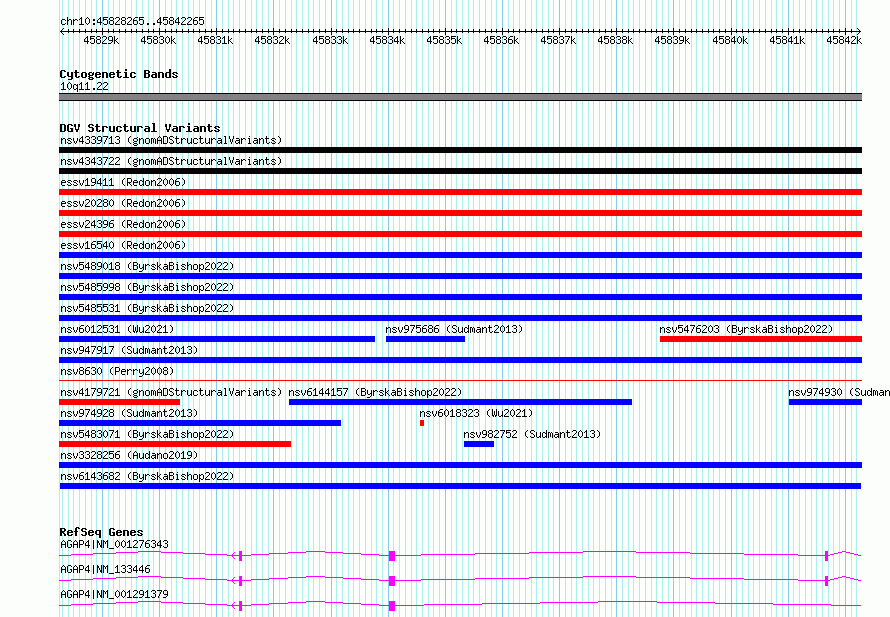890x617 pixels.
Task: Click the RefSeq Genes track title
Action: 101,532
